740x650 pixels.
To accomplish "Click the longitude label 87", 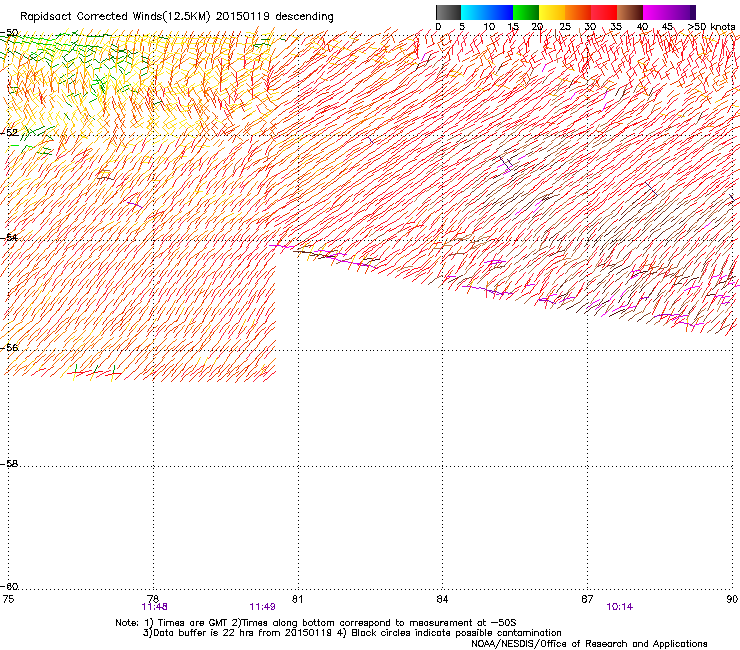I will (587, 599).
